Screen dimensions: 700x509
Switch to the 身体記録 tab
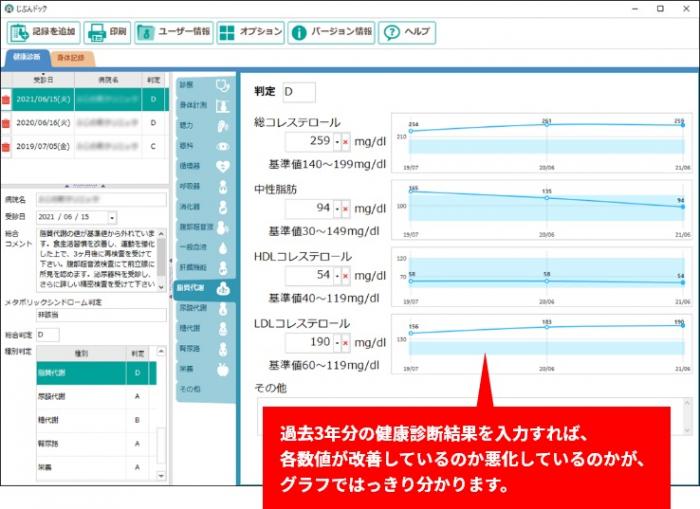pos(71,58)
